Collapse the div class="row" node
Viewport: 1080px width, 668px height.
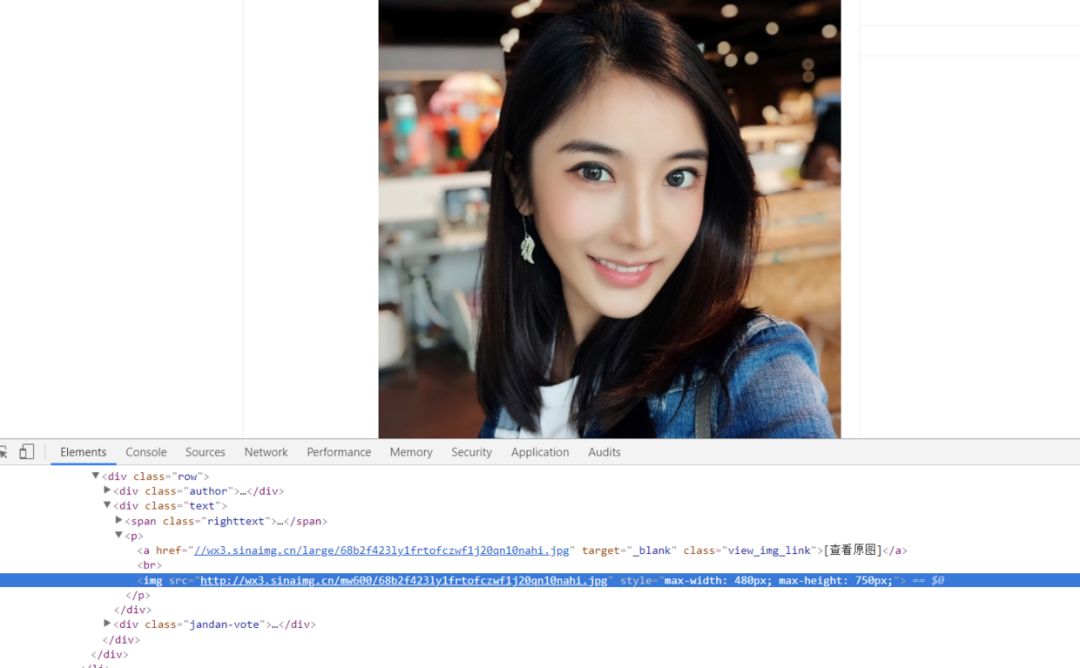(x=96, y=475)
